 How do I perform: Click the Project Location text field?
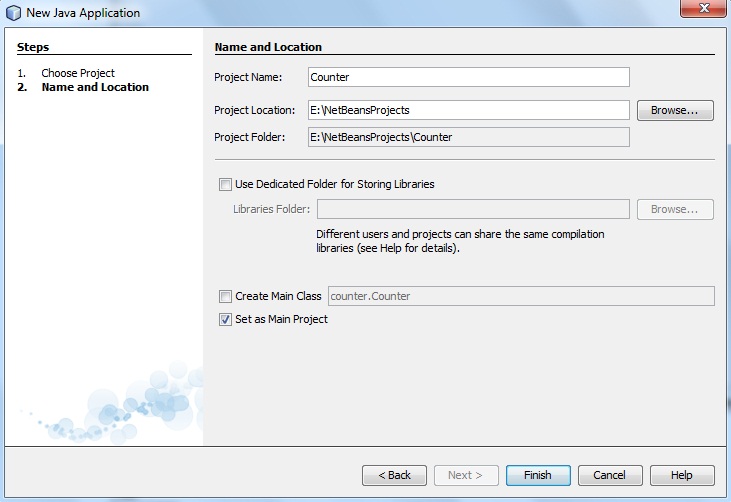point(469,110)
